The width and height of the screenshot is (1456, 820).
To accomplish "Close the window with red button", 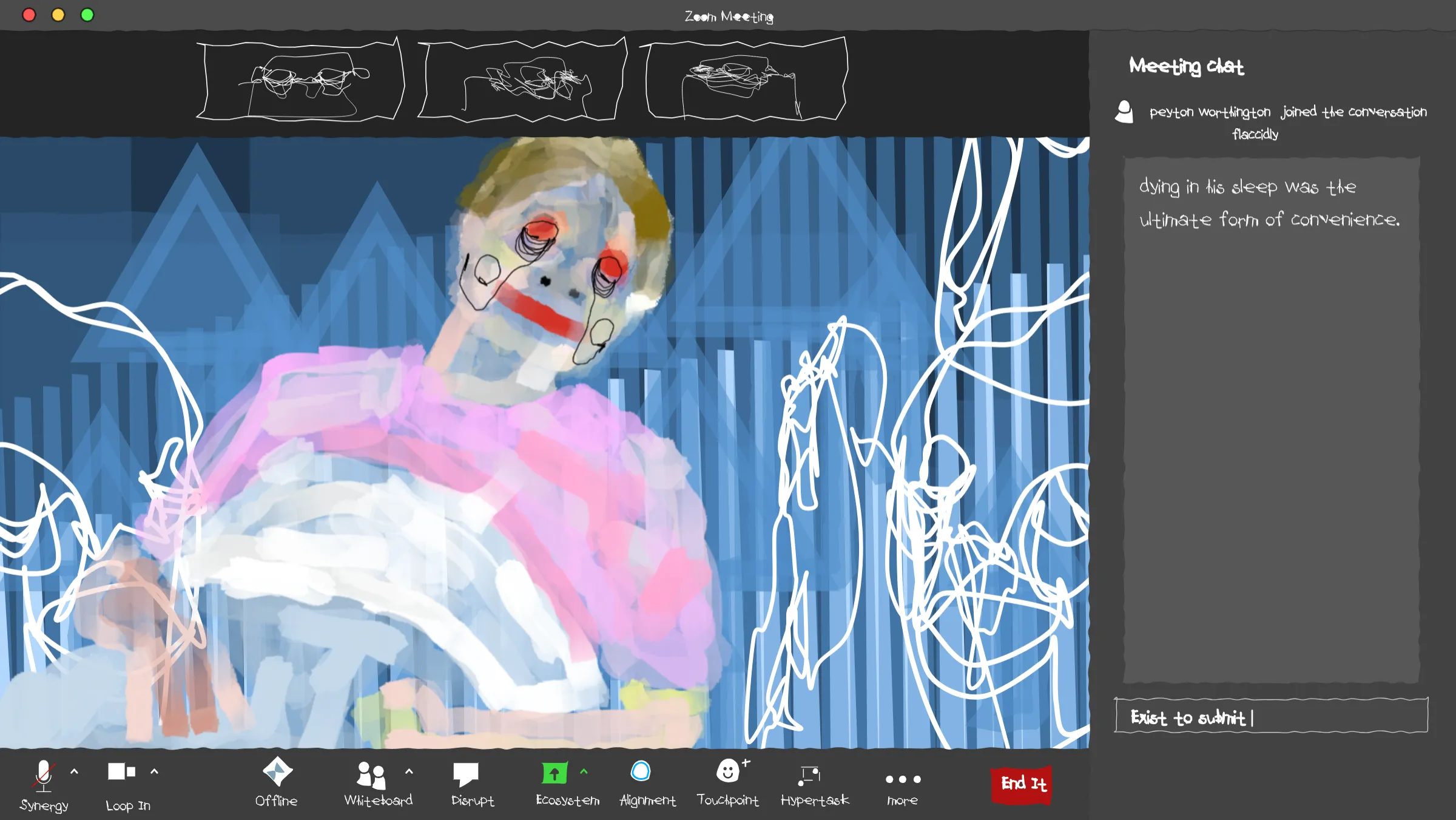I will tap(29, 15).
